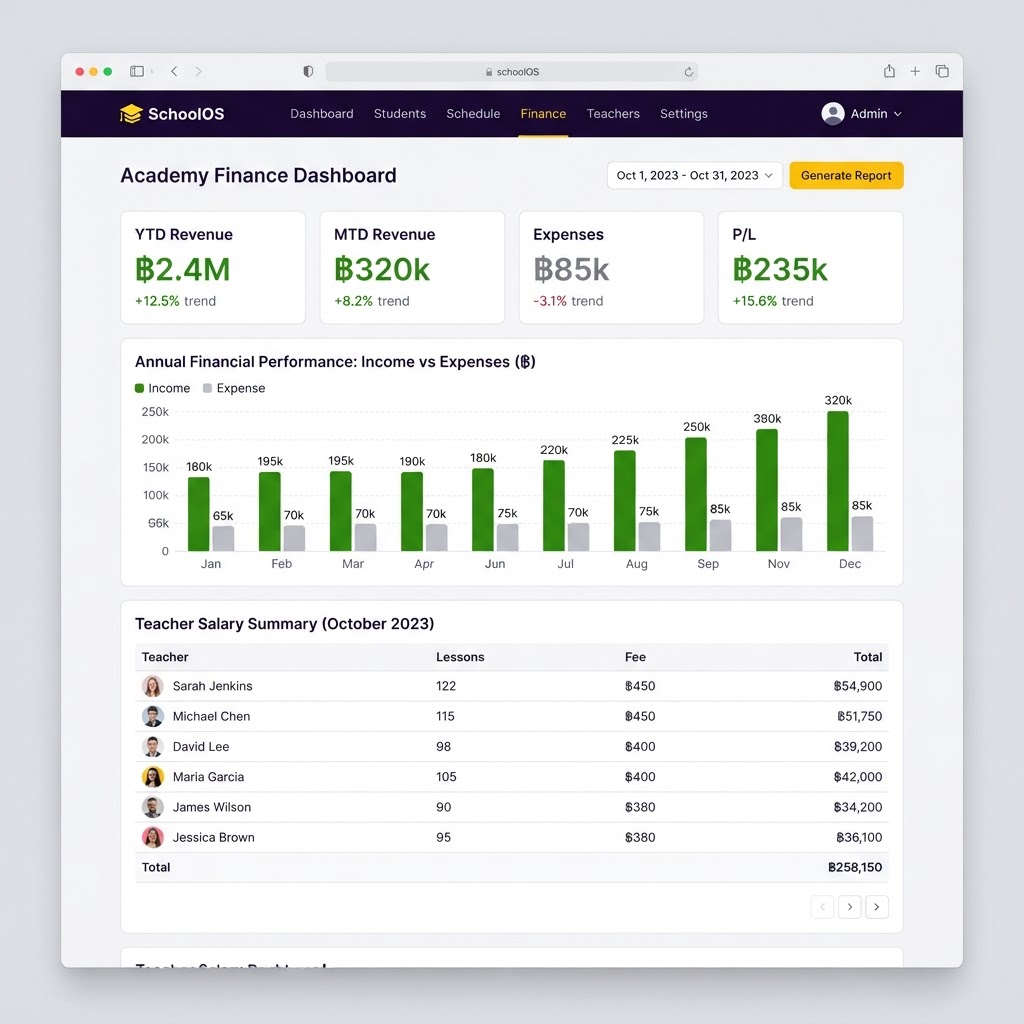Select the Finance nav tab

tap(543, 114)
